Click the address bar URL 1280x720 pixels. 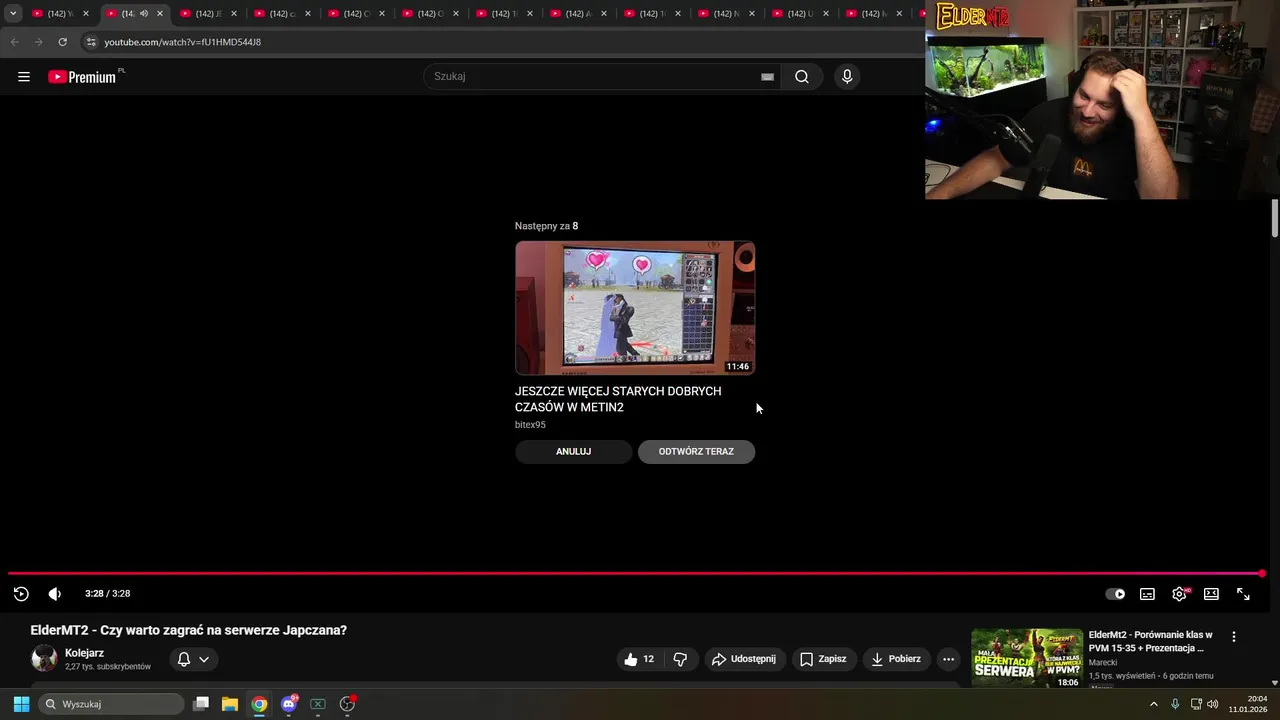tap(183, 42)
